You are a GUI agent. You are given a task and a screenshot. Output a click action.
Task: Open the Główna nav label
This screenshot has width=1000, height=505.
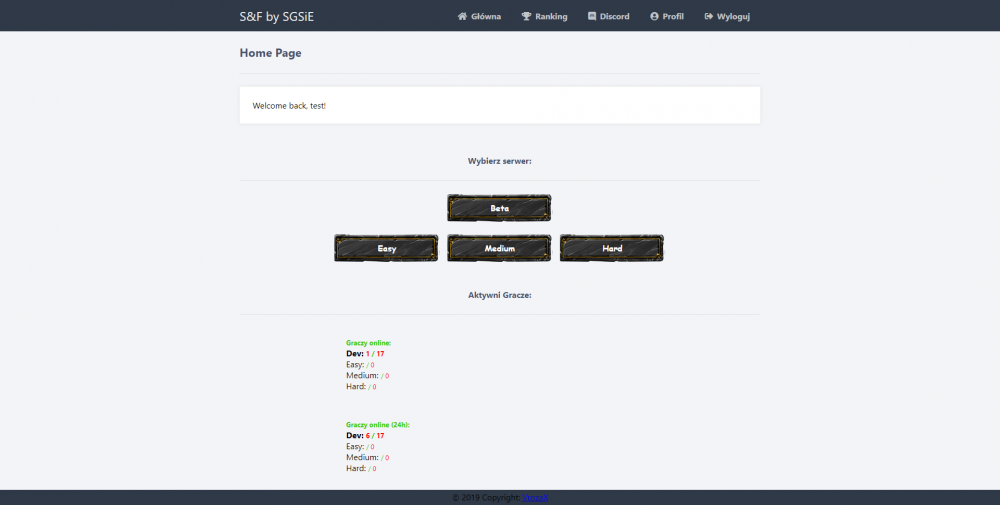click(486, 17)
